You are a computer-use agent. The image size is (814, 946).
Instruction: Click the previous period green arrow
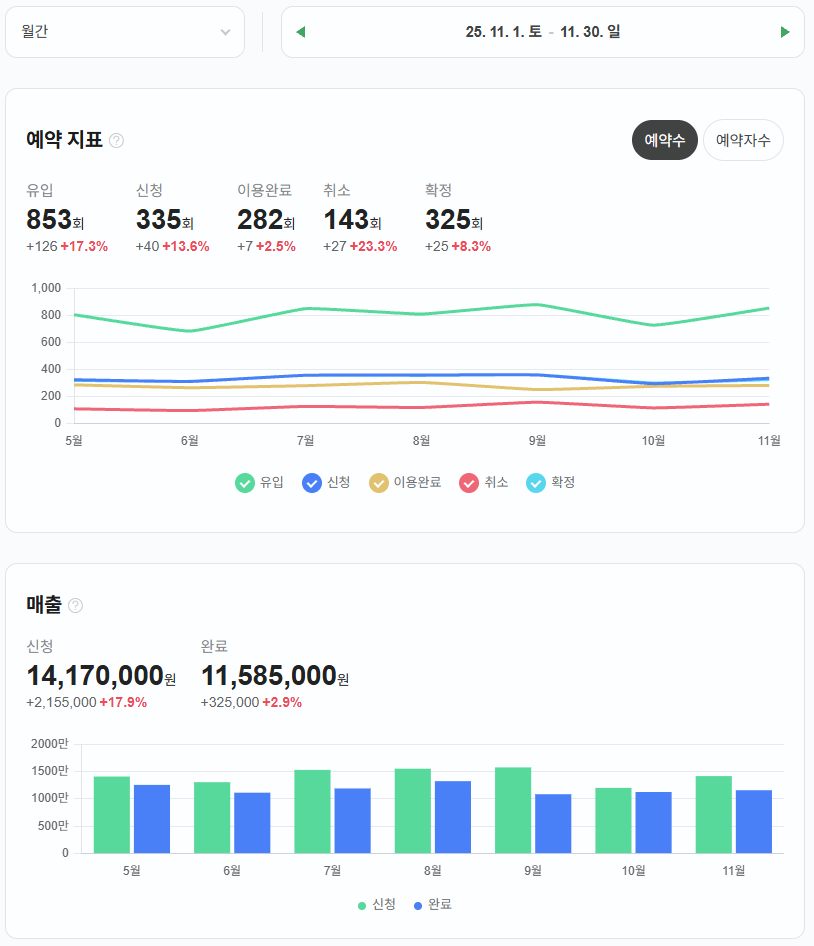point(300,31)
